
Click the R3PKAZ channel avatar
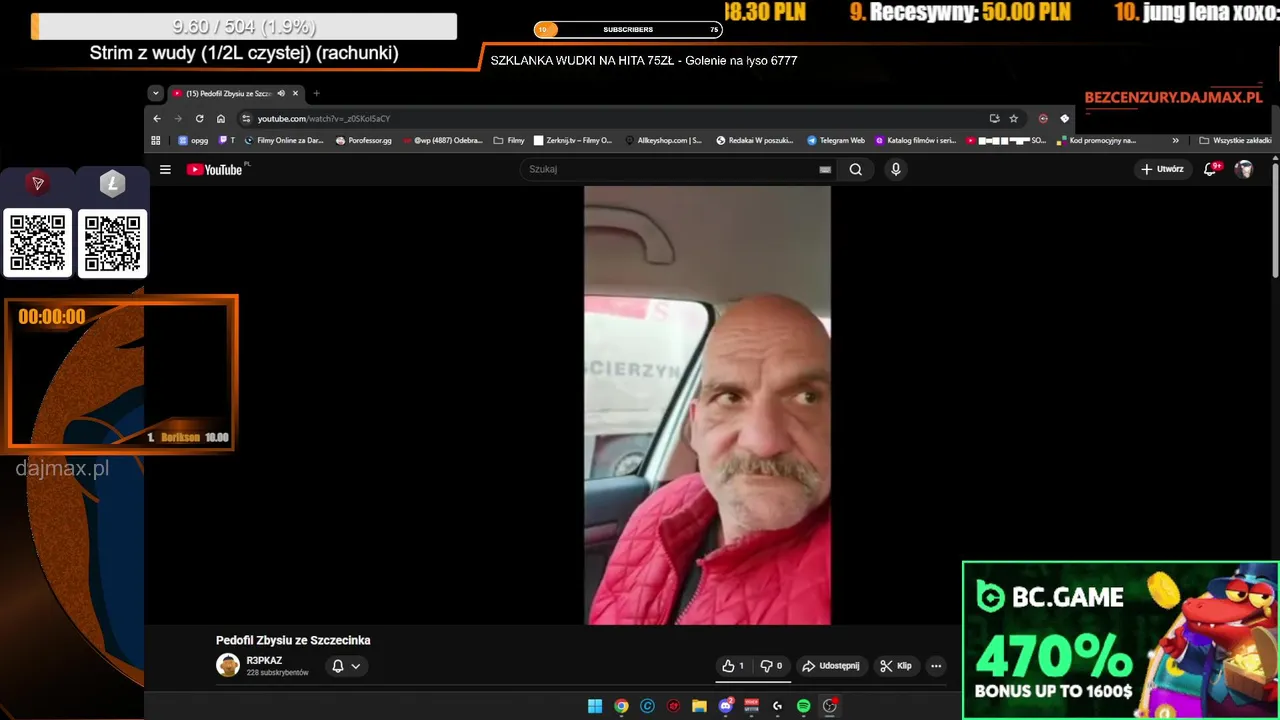228,666
